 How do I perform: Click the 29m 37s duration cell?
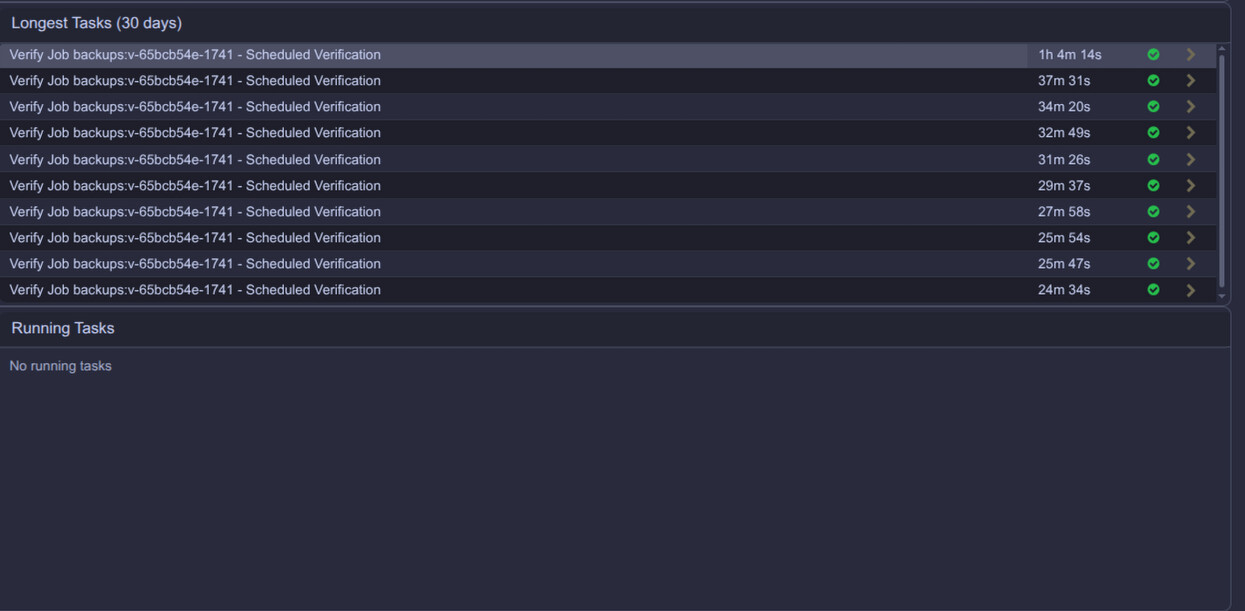1064,186
